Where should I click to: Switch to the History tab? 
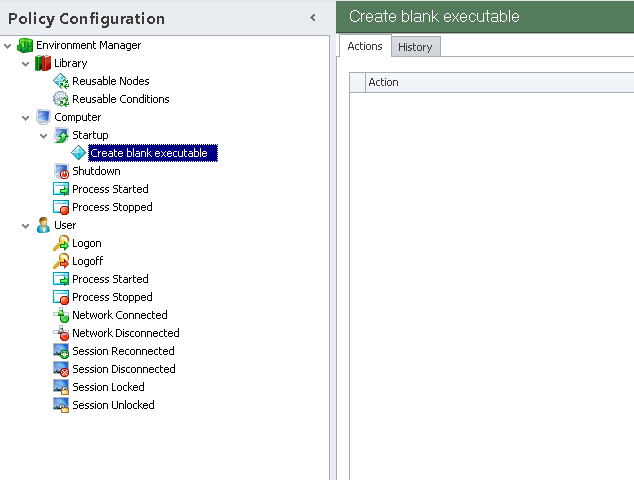point(414,47)
